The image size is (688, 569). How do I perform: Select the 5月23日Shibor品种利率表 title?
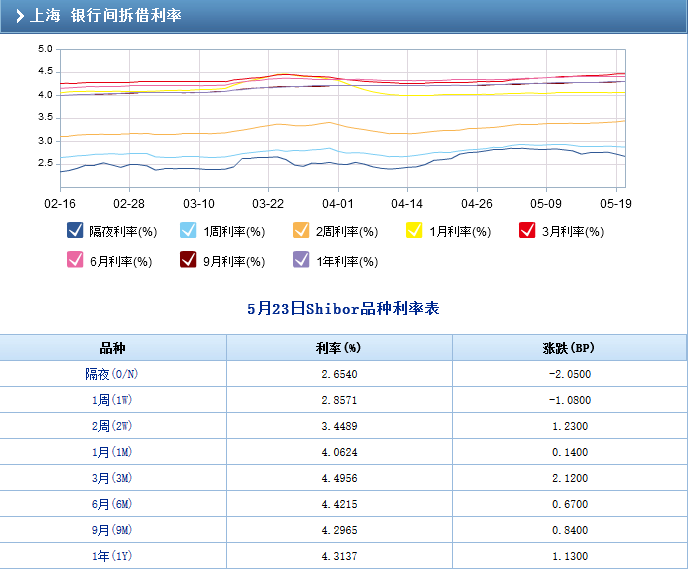click(x=343, y=308)
